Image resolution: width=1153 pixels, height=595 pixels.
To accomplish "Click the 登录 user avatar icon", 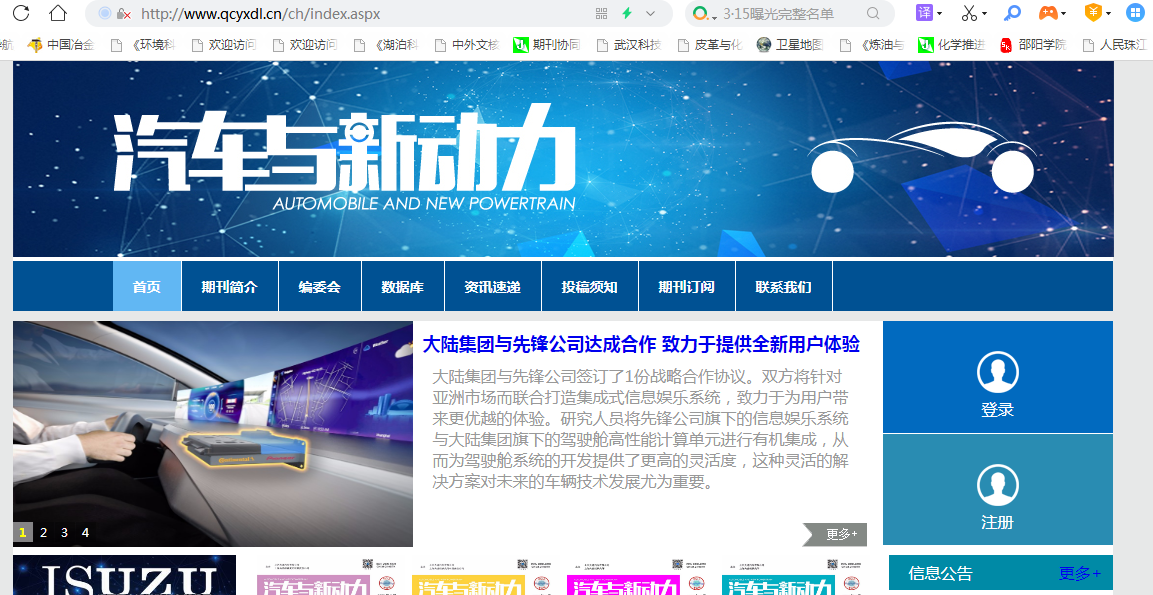I will (x=997, y=373).
